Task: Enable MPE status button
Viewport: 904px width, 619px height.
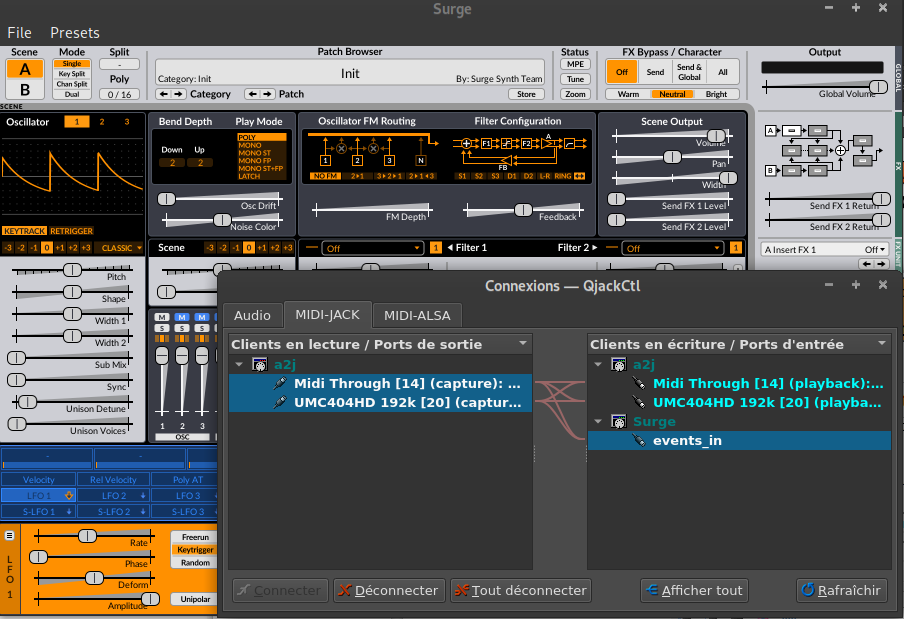Action: 575,64
